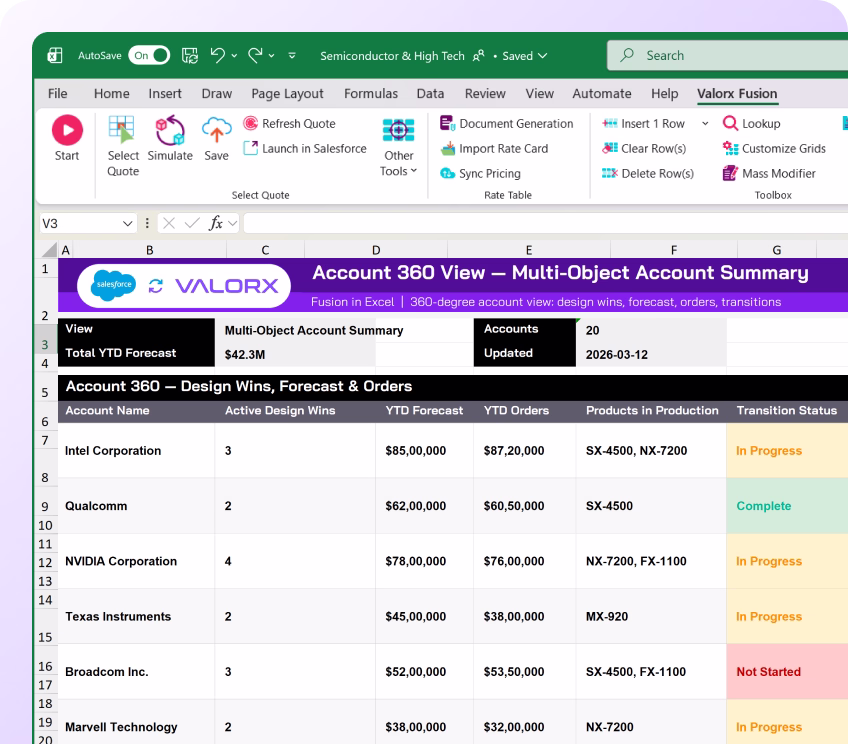
Task: Click the formula bar Enter checkmark icon
Action: (192, 223)
